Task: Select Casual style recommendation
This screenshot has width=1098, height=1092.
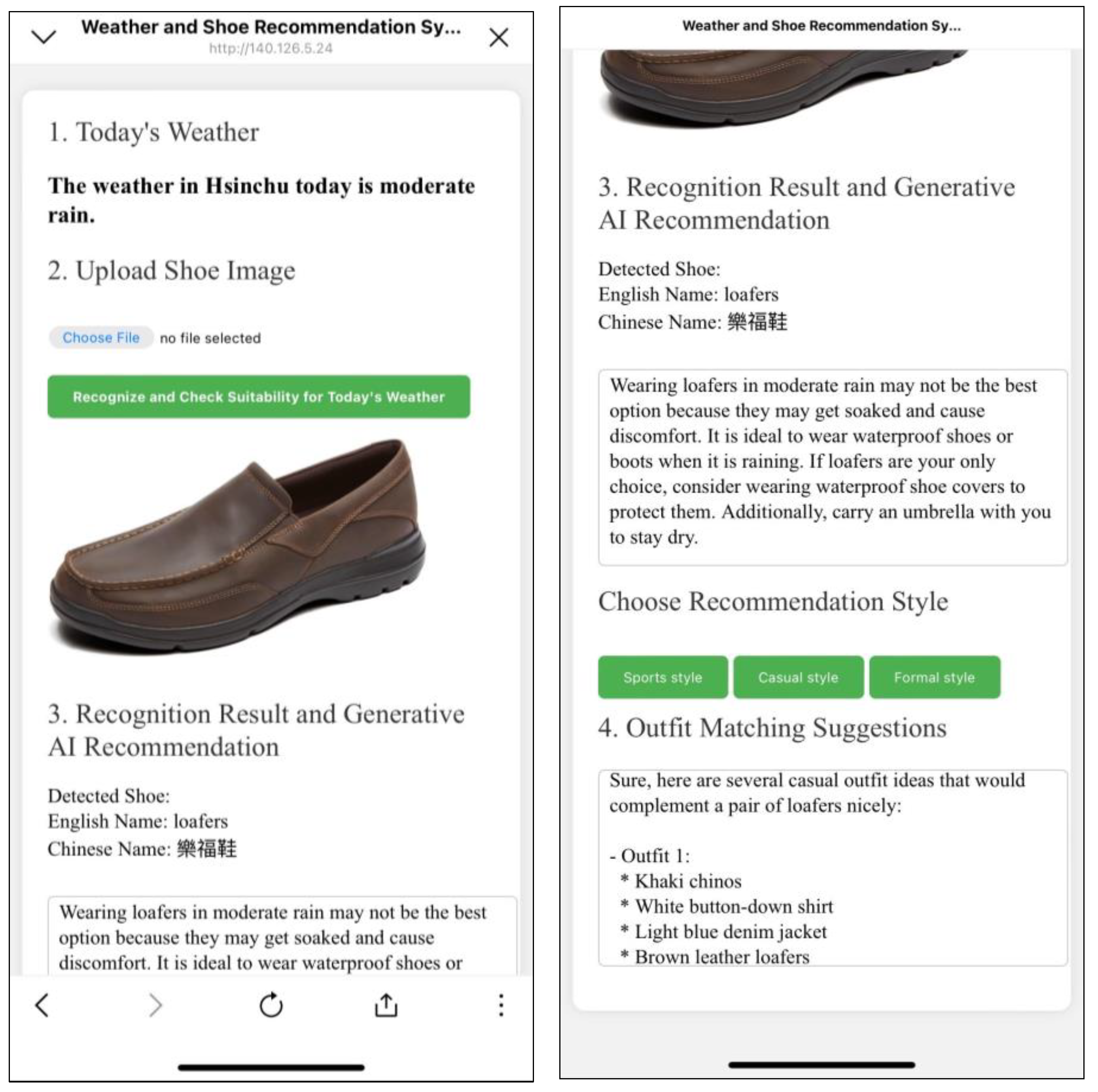Action: point(798,677)
